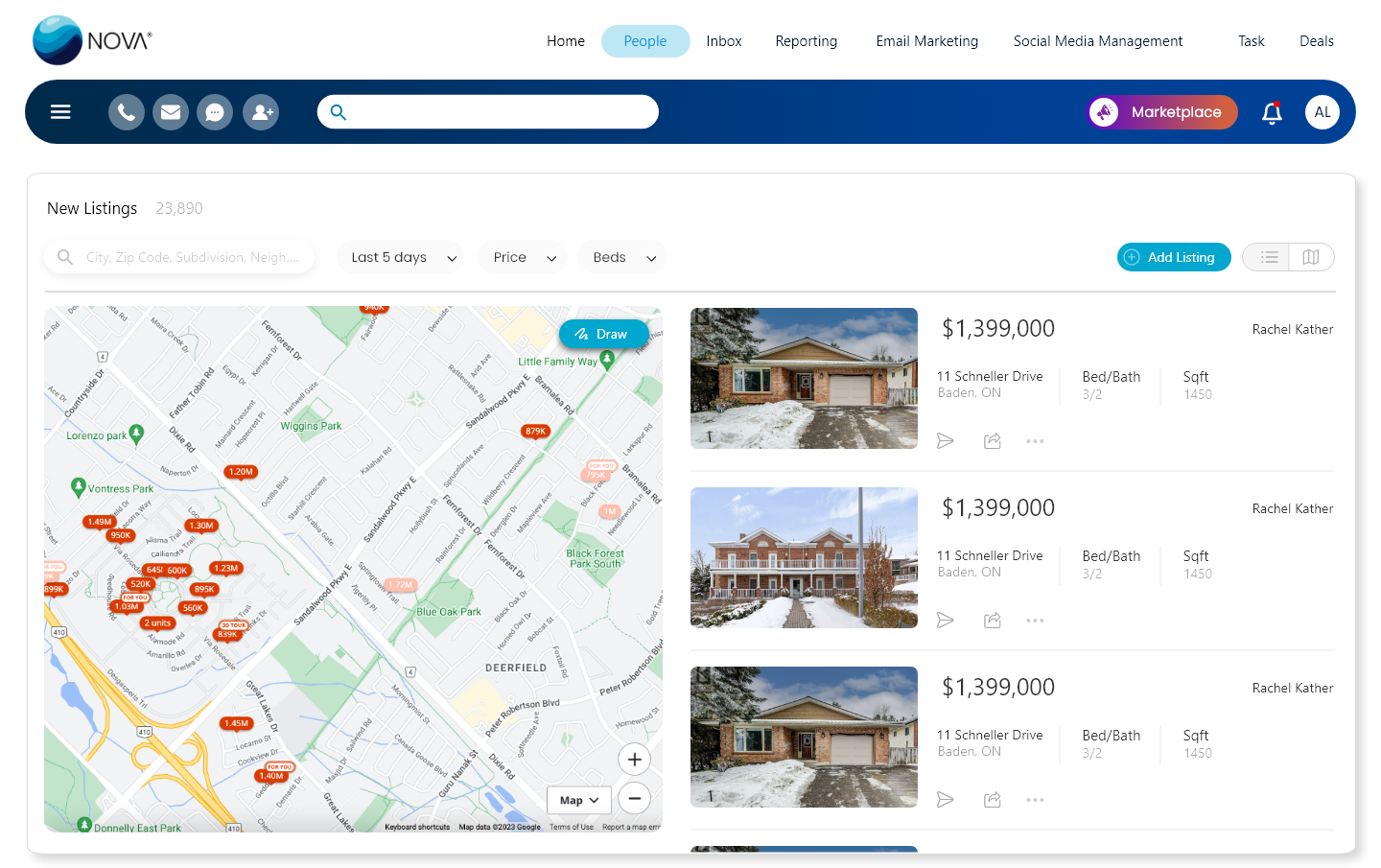Switch to list view toggle

point(1268,257)
